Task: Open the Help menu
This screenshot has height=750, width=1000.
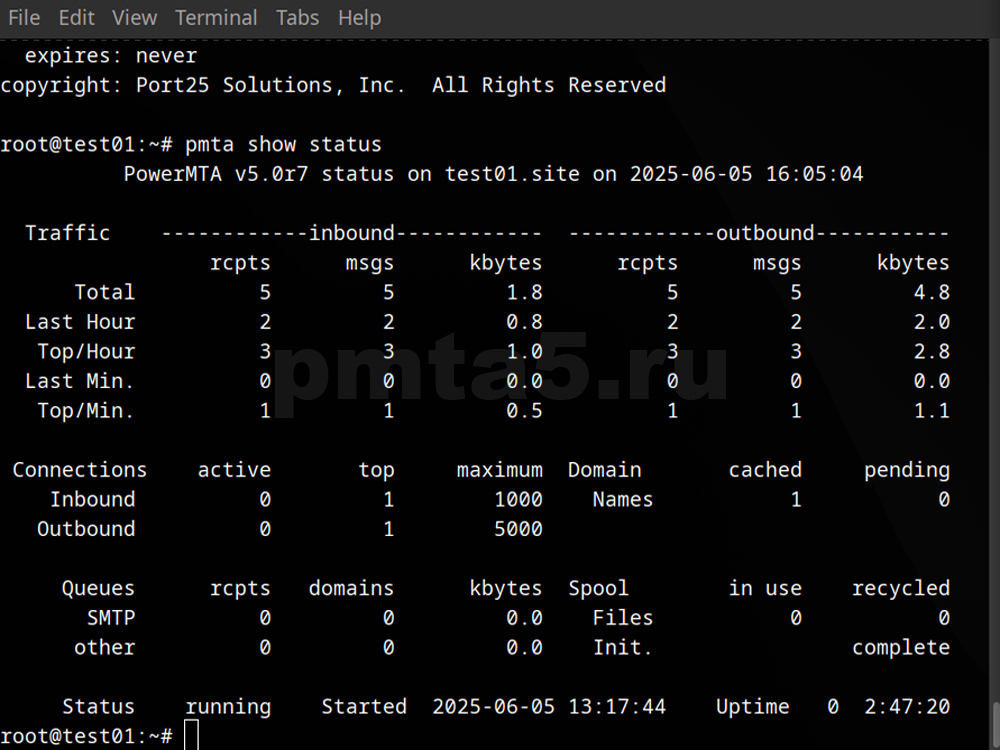Action: [360, 18]
